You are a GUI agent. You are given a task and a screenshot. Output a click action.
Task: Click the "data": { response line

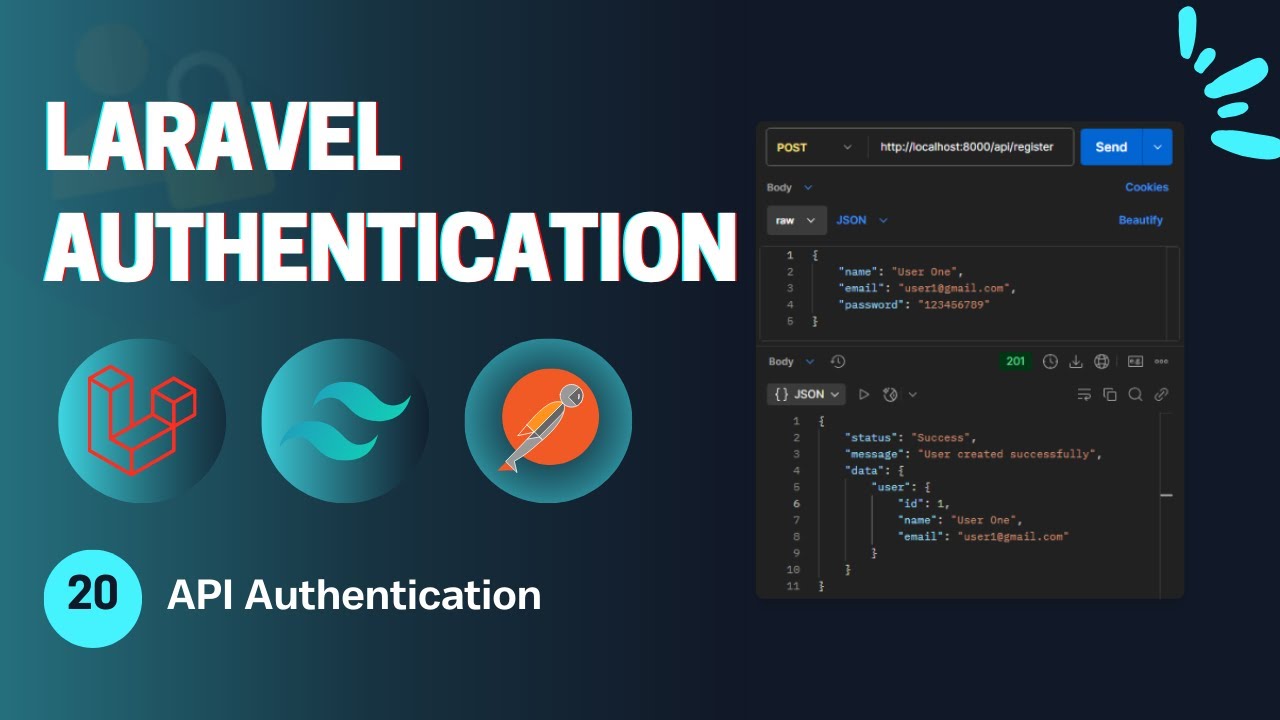tap(874, 470)
